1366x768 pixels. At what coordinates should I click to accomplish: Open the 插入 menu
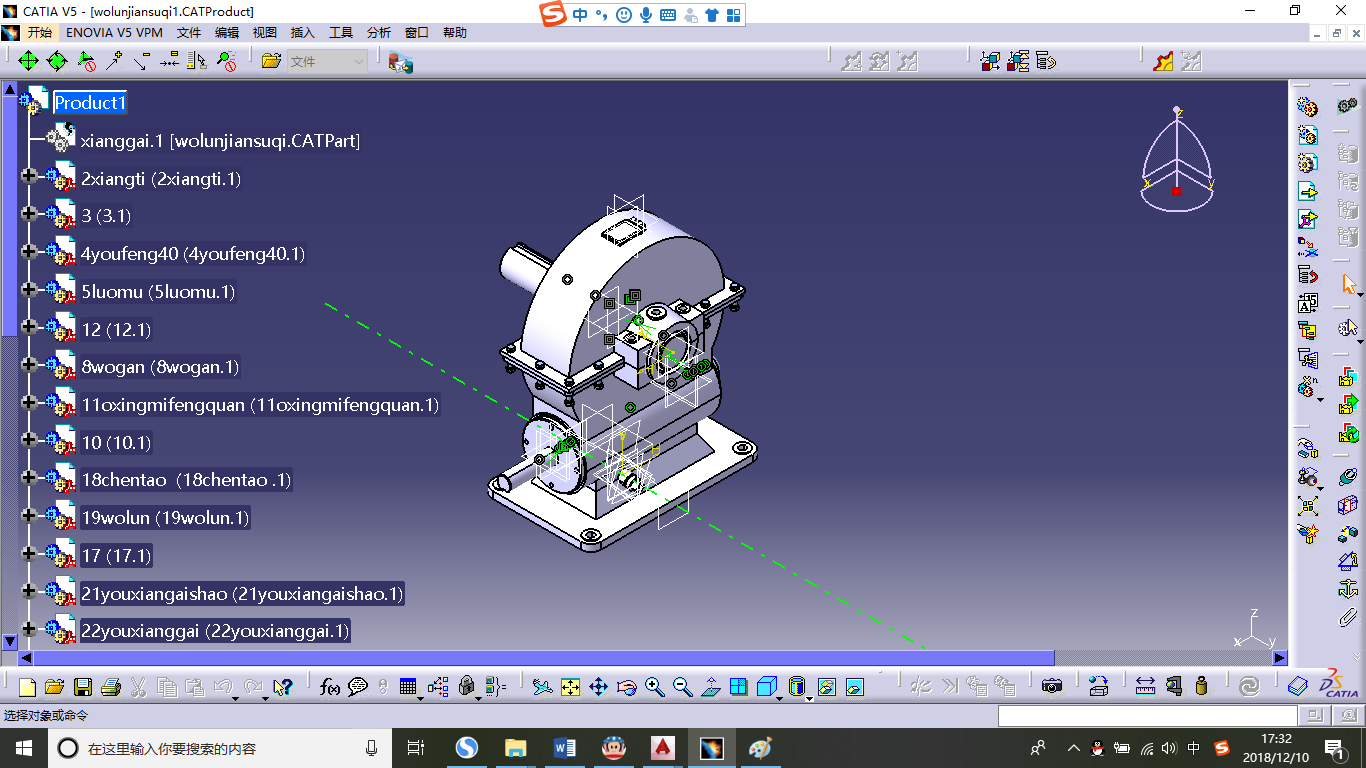[x=302, y=33]
